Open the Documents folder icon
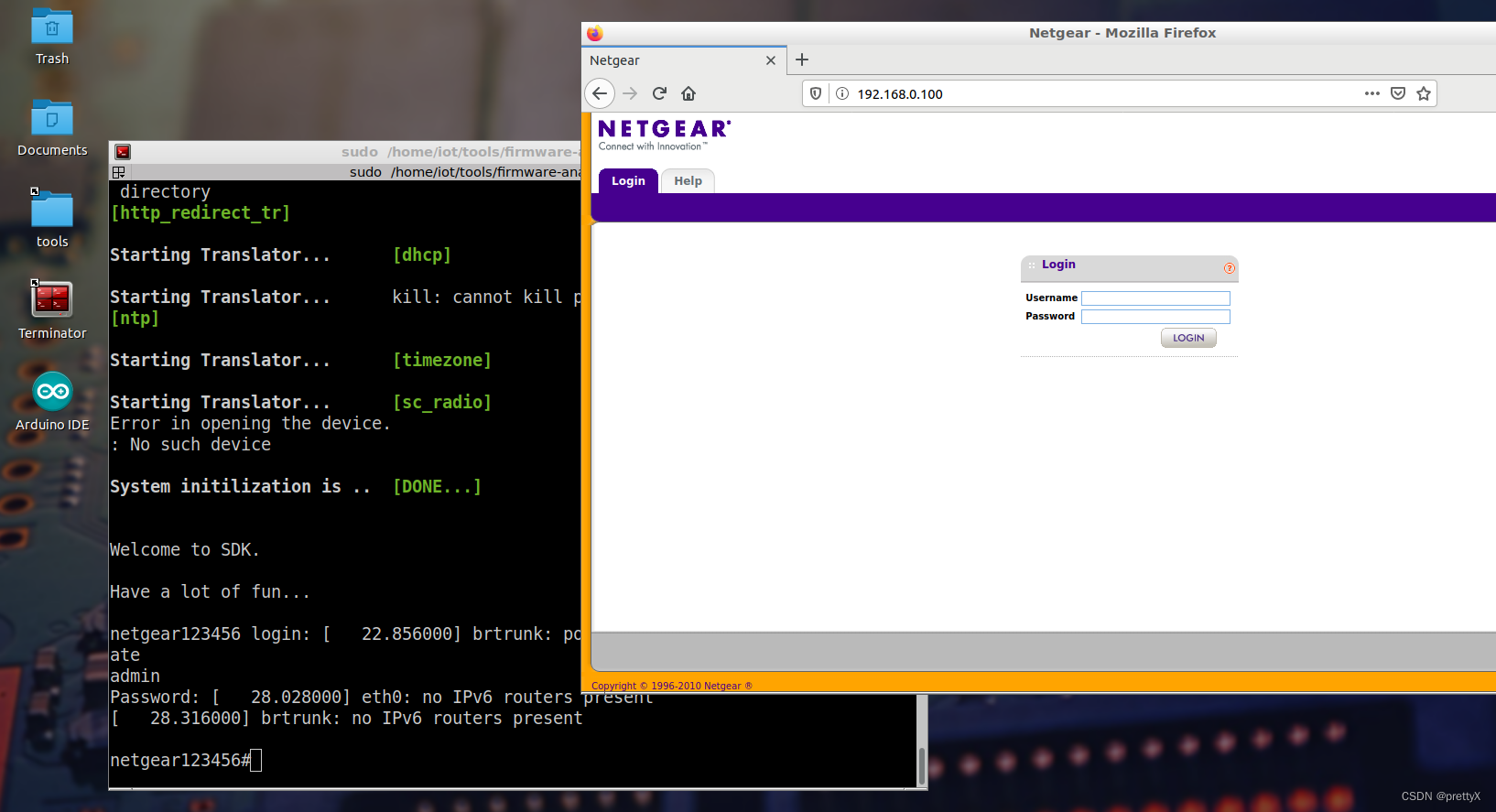 52,128
